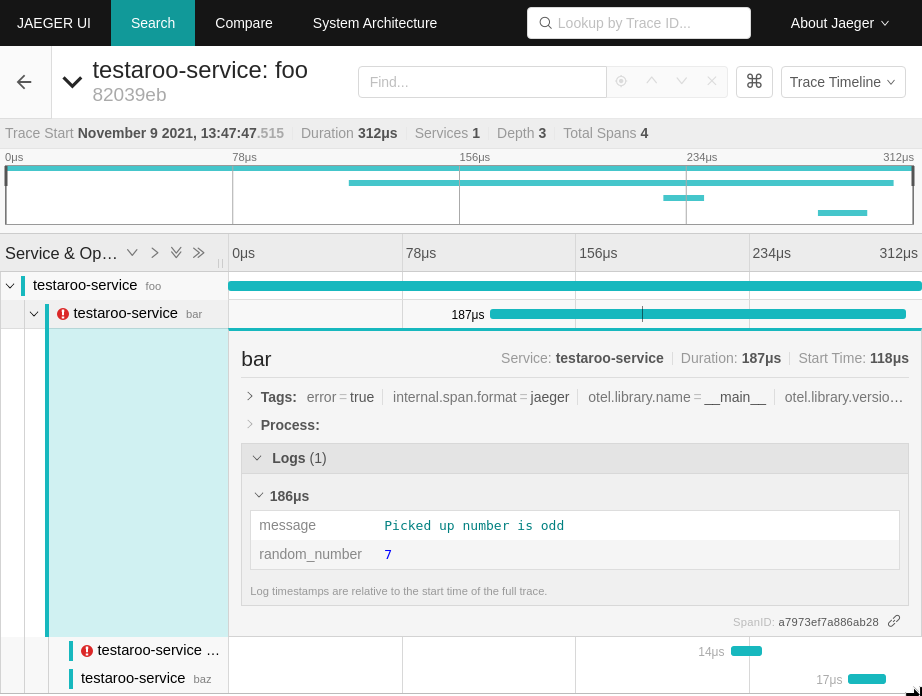The width and height of the screenshot is (922, 696).
Task: Open System Architecture tab
Action: (x=375, y=23)
